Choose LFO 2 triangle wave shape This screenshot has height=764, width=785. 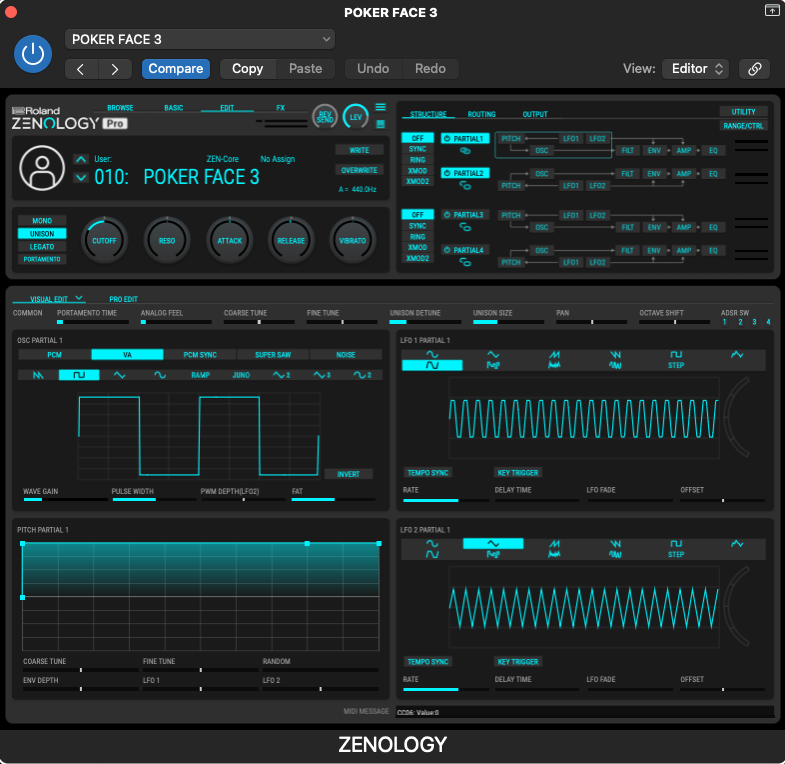click(x=493, y=544)
